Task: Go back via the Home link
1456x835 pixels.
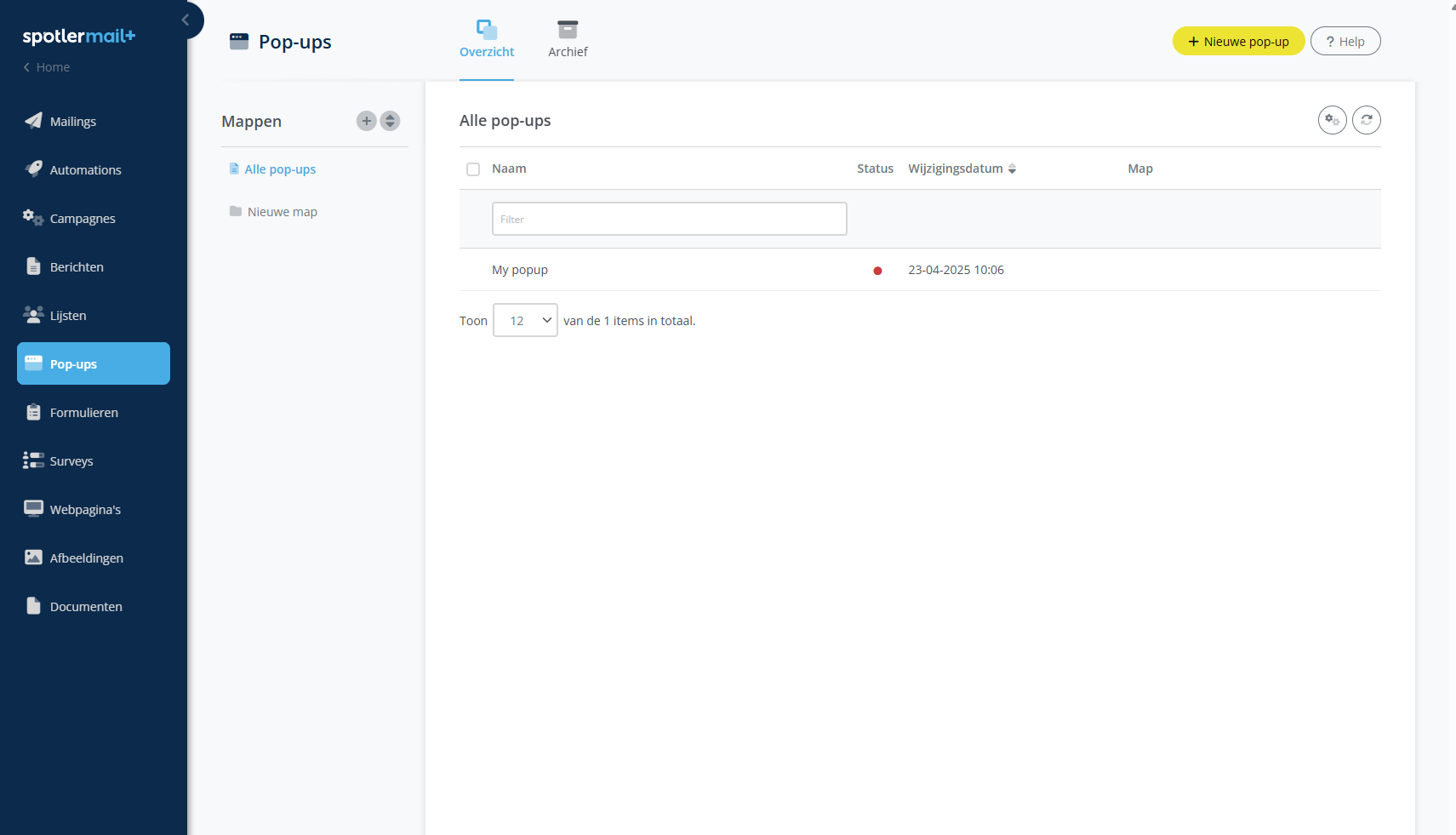Action: tap(52, 67)
